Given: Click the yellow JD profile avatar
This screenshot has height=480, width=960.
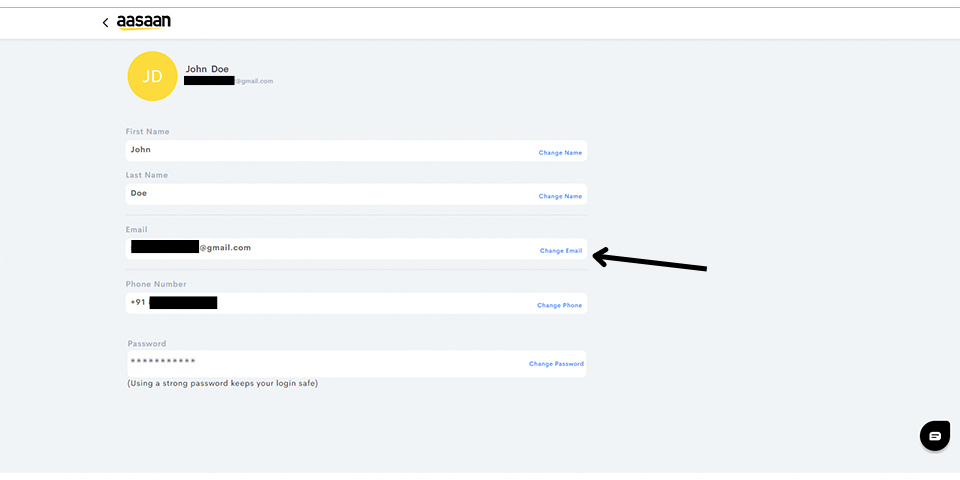Looking at the screenshot, I should 152,77.
